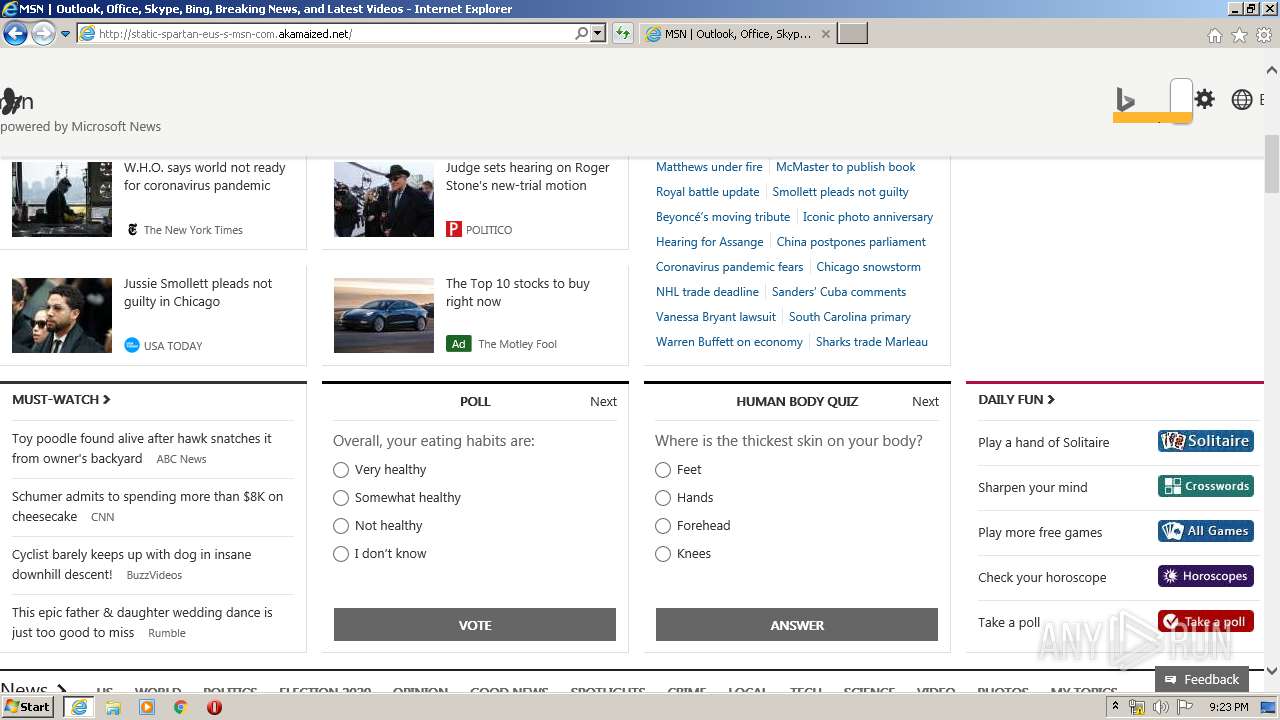
Task: Show hidden system tray icons arrow
Action: pyautogui.click(x=1115, y=707)
